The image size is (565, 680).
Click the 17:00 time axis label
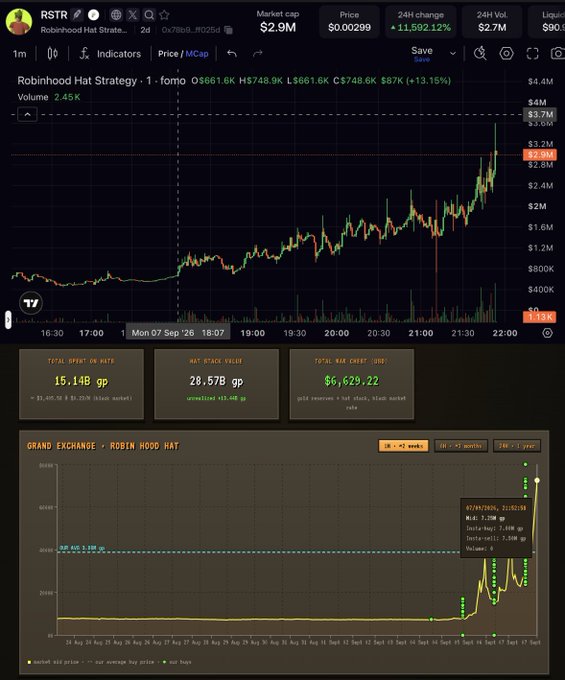click(91, 333)
